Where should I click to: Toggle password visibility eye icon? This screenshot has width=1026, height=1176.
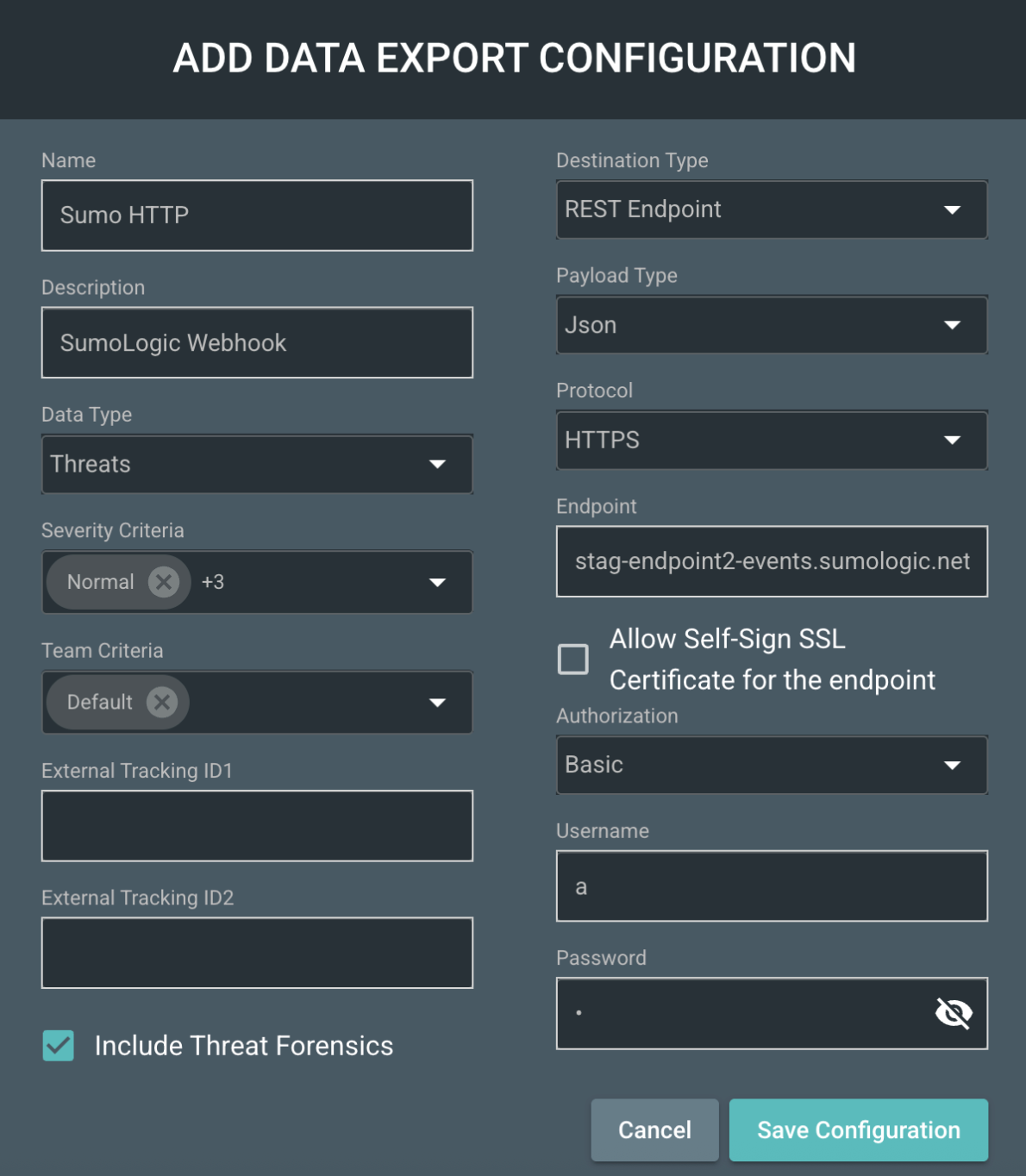954,1013
